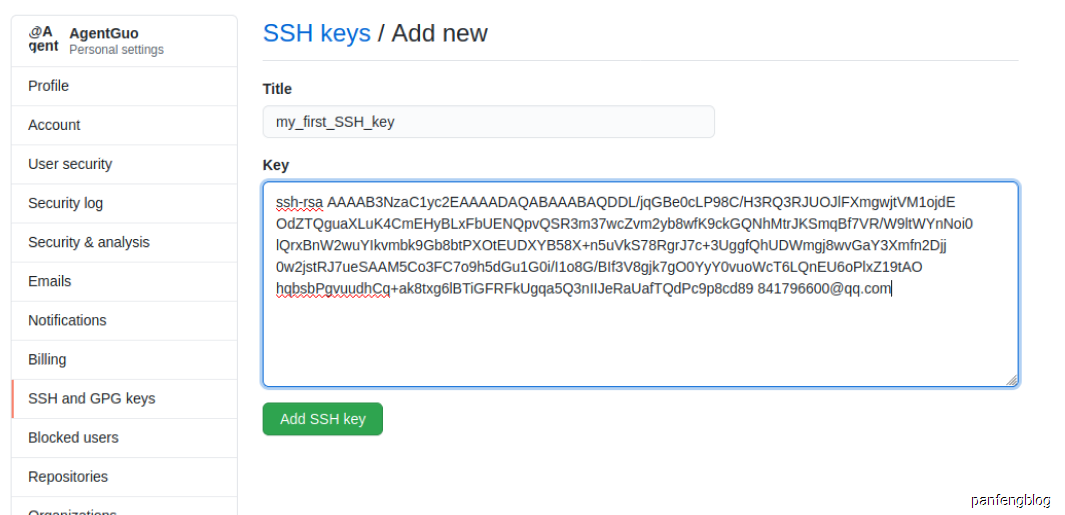Image resolution: width=1065 pixels, height=515 pixels.
Task: Go to Repositories settings
Action: [x=124, y=477]
